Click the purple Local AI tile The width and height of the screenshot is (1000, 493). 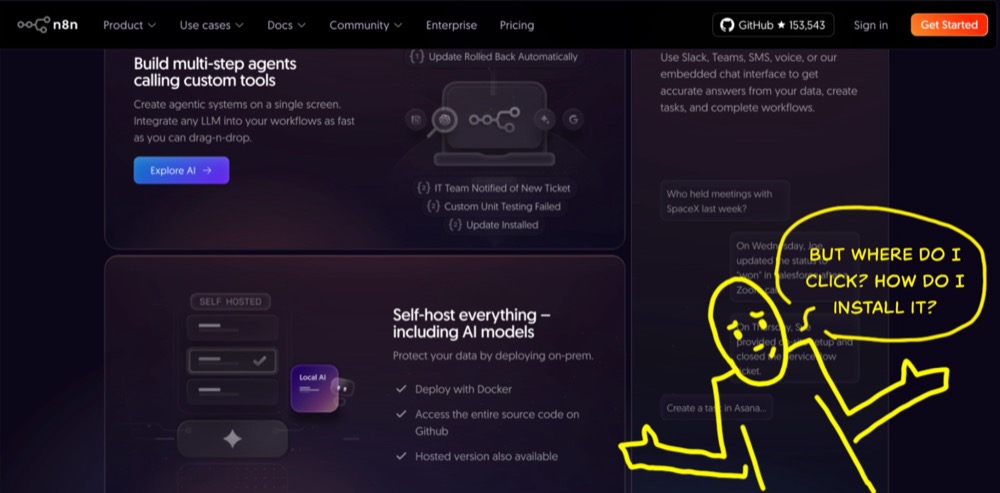tap(314, 388)
